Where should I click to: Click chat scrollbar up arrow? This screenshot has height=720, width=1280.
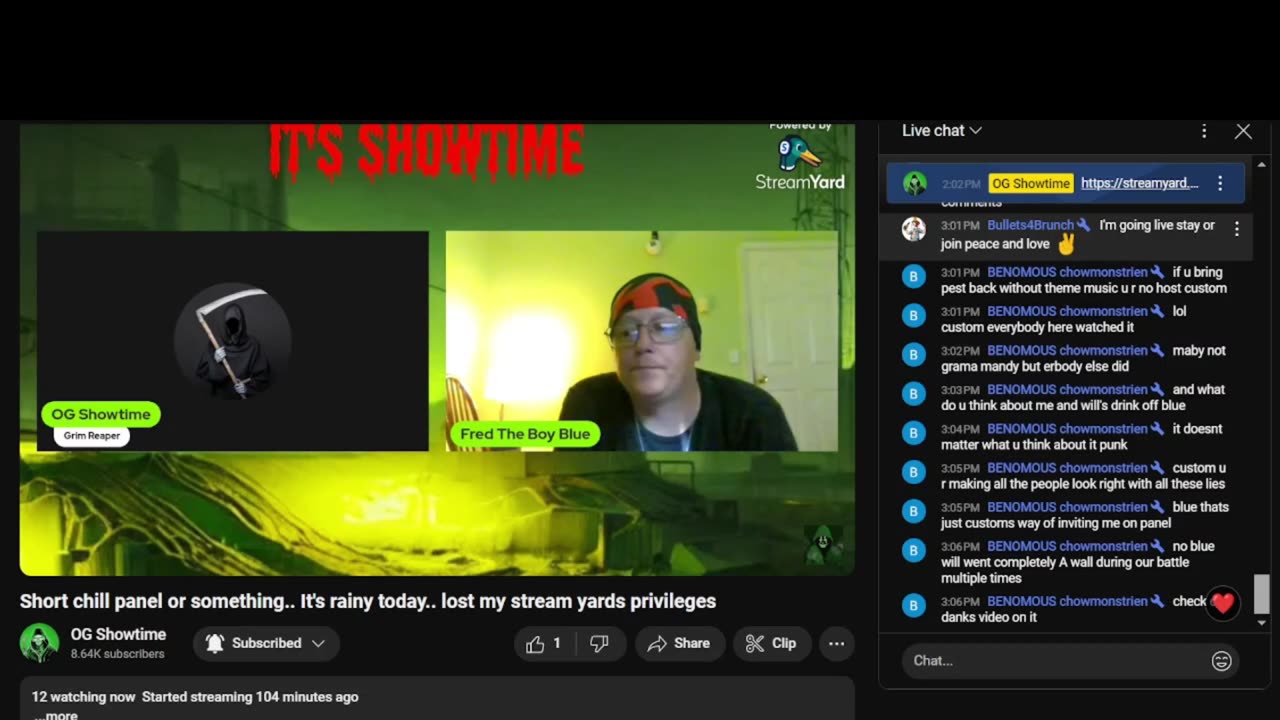(1261, 164)
